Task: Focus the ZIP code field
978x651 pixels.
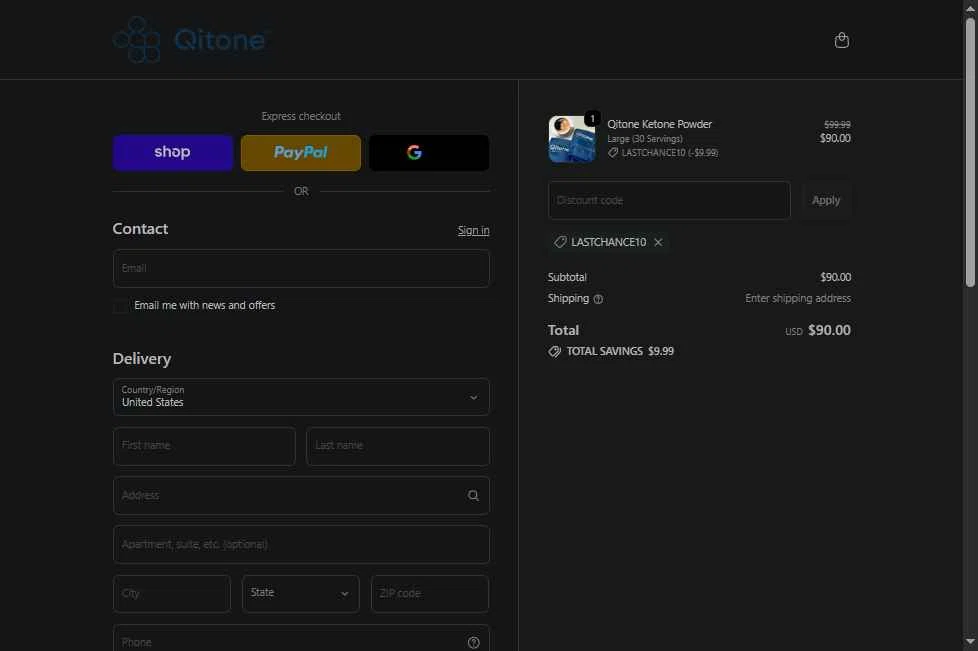Action: pyautogui.click(x=430, y=594)
